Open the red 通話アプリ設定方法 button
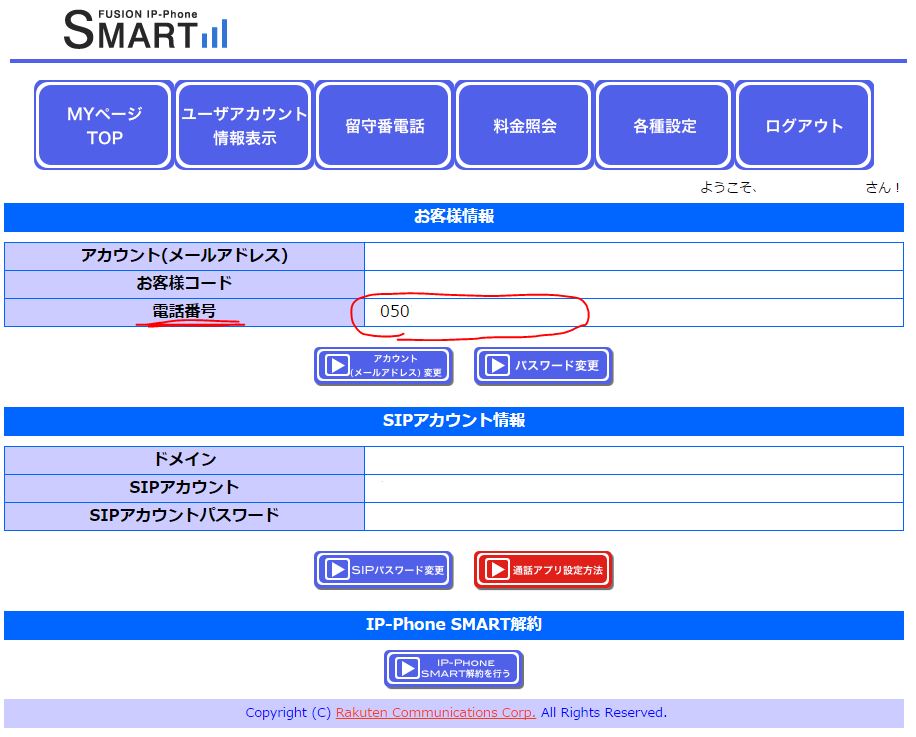Image resolution: width=916 pixels, height=737 pixels. click(x=543, y=569)
